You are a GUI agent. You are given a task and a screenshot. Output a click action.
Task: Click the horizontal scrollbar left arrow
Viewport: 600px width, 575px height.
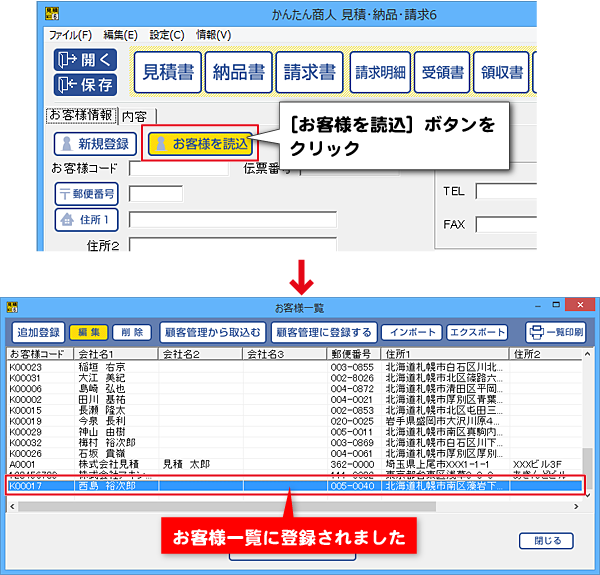coord(12,507)
